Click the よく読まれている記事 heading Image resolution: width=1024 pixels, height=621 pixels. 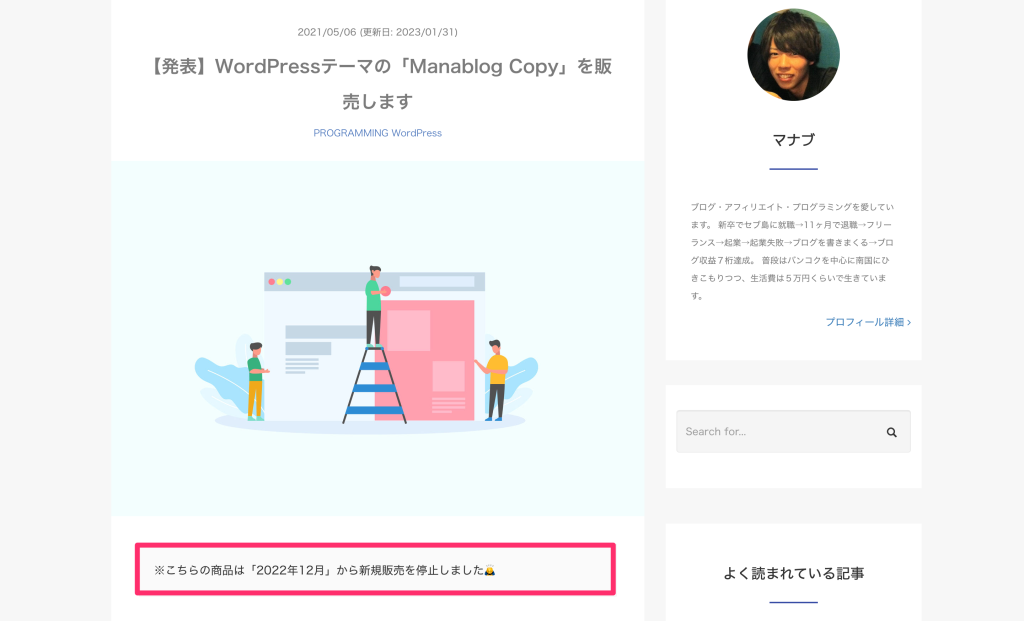[x=793, y=573]
